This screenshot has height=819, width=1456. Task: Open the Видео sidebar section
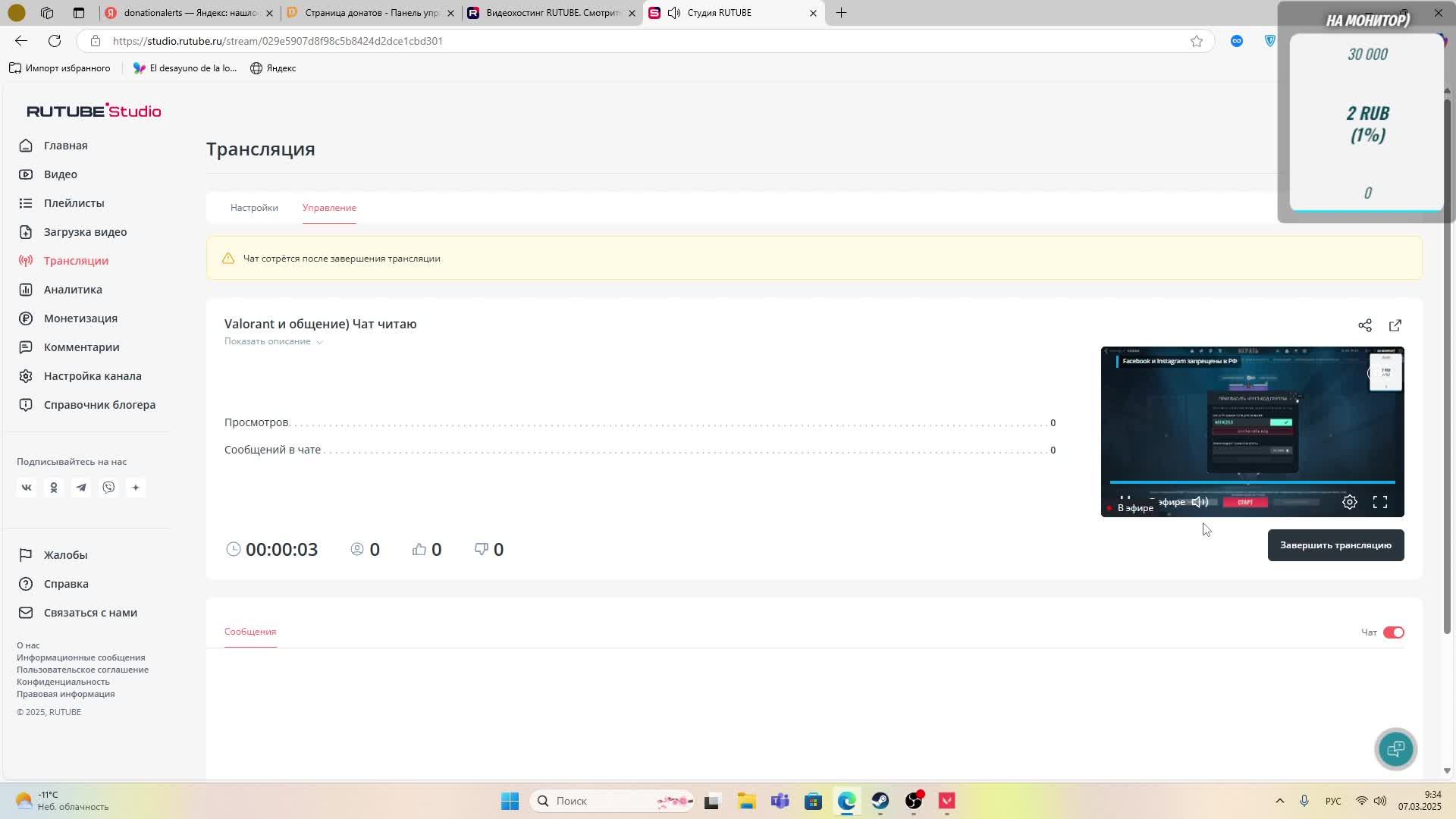(x=60, y=174)
